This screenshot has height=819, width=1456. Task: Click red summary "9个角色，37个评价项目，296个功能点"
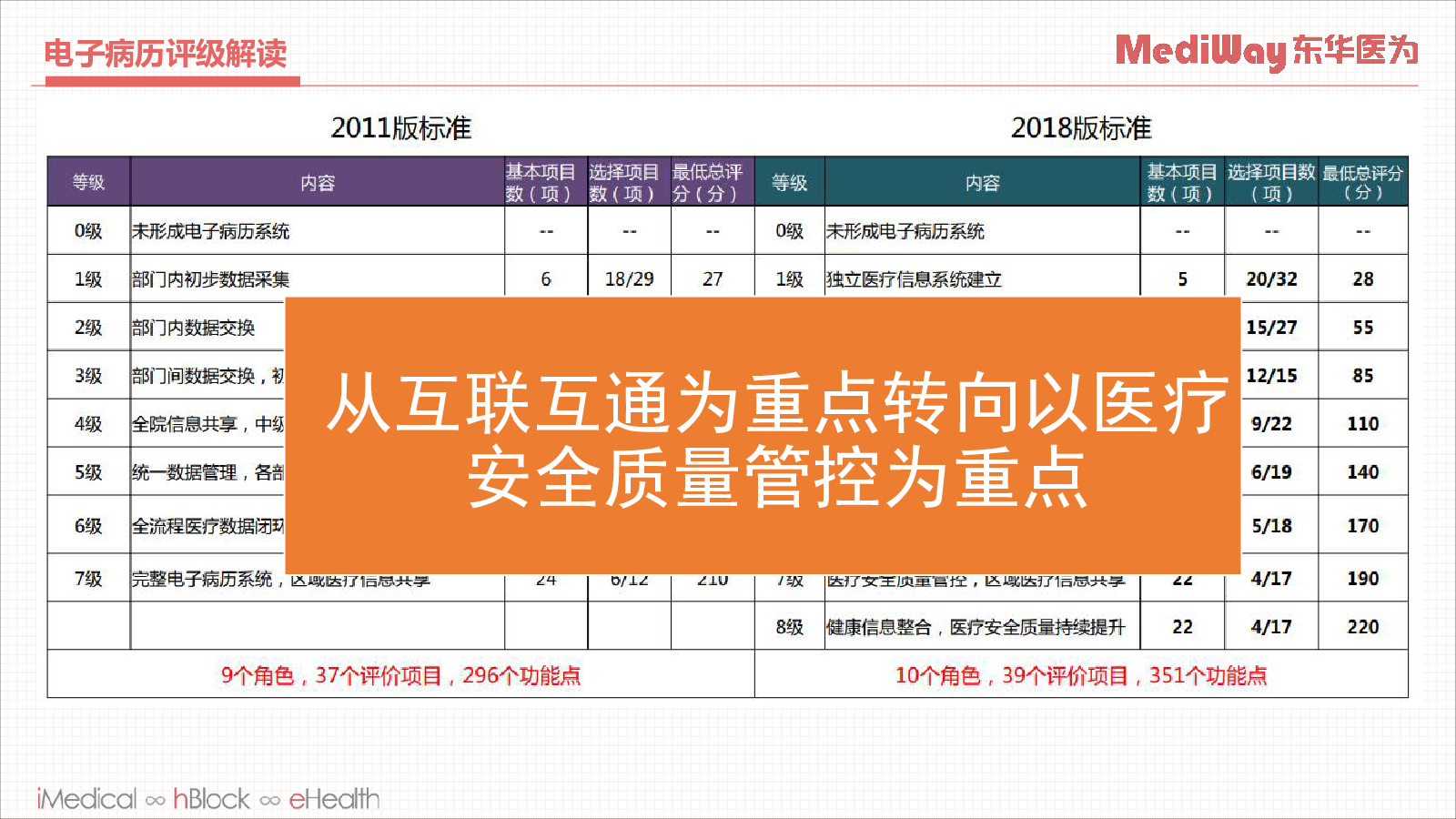point(401,675)
